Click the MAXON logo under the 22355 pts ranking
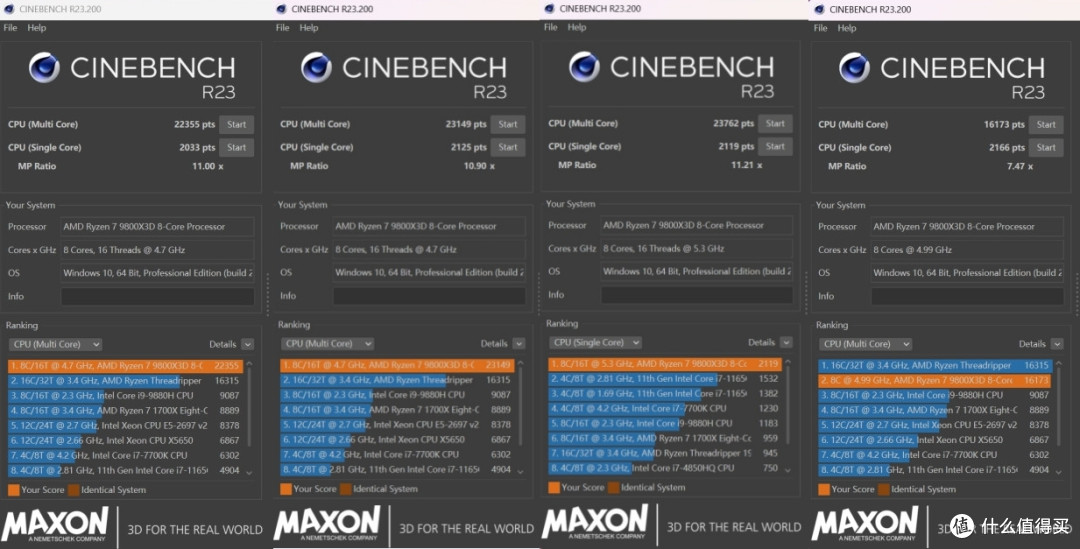The width and height of the screenshot is (1080, 549). [x=55, y=525]
